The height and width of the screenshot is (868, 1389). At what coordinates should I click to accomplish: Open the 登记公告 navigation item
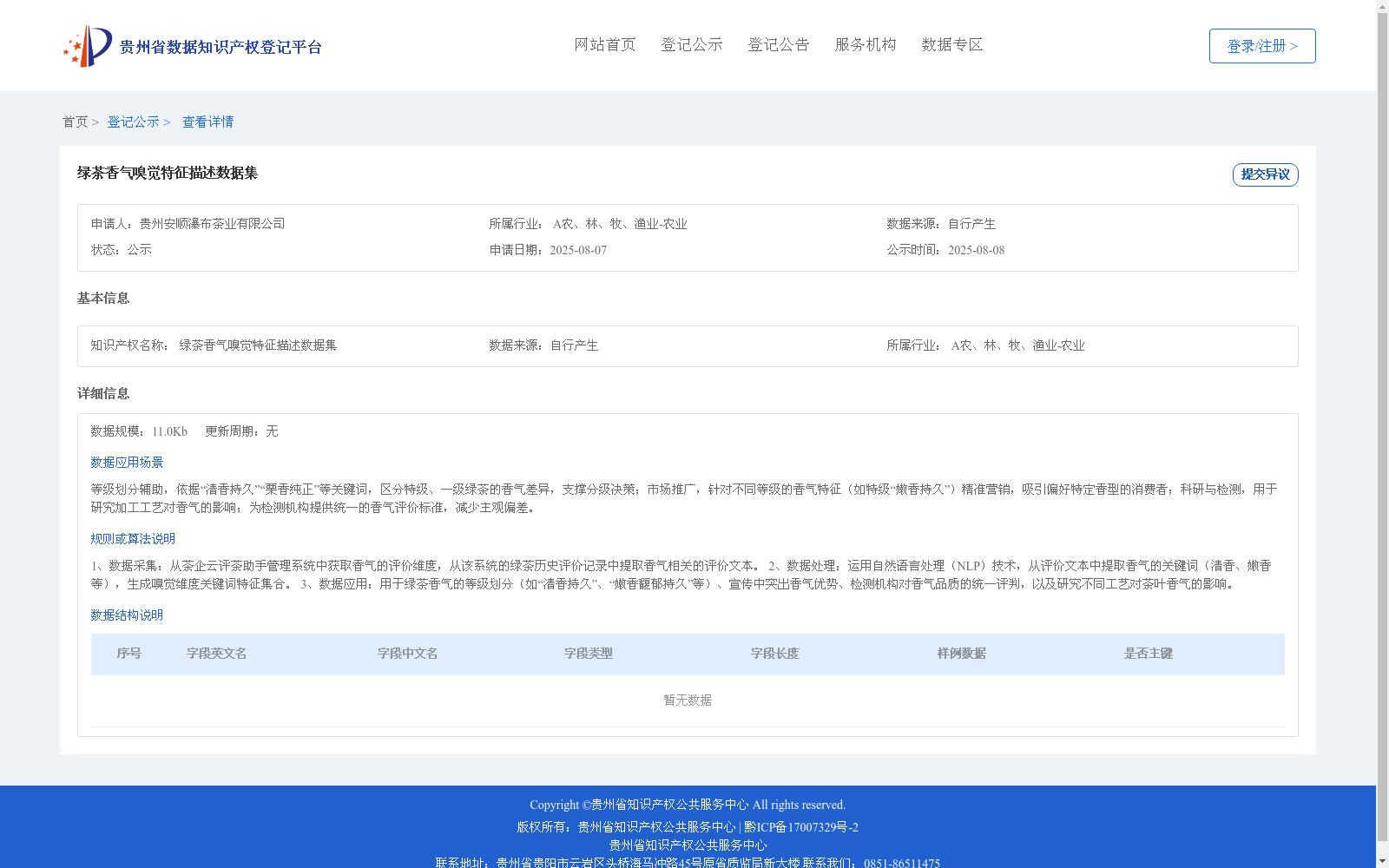pos(779,44)
